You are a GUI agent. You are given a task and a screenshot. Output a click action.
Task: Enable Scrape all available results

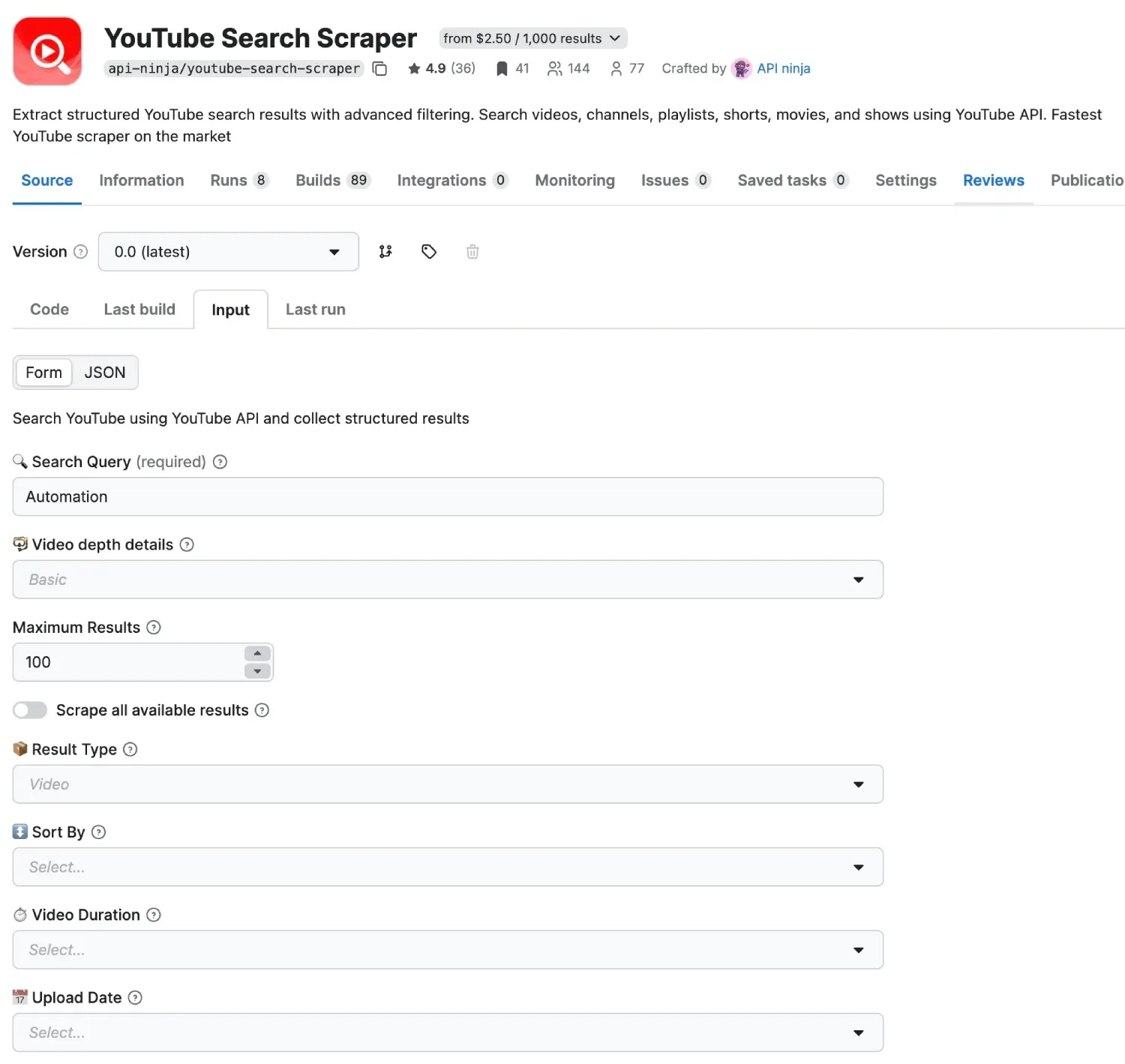30,710
